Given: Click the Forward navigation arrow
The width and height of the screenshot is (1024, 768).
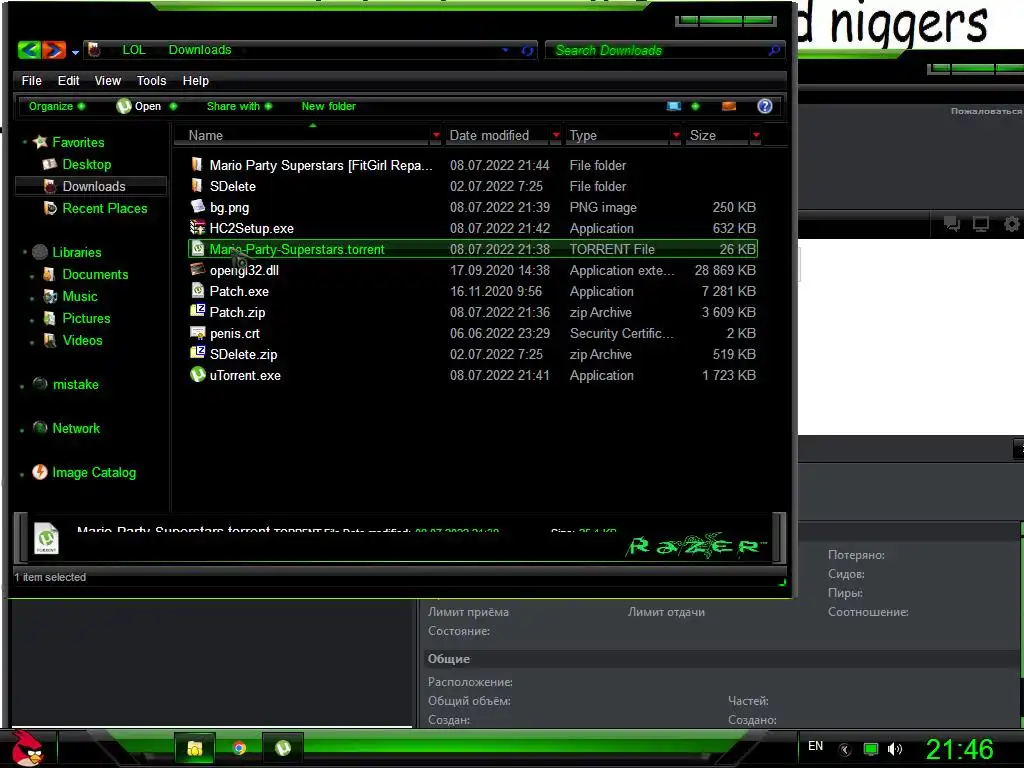Looking at the screenshot, I should pyautogui.click(x=54, y=50).
